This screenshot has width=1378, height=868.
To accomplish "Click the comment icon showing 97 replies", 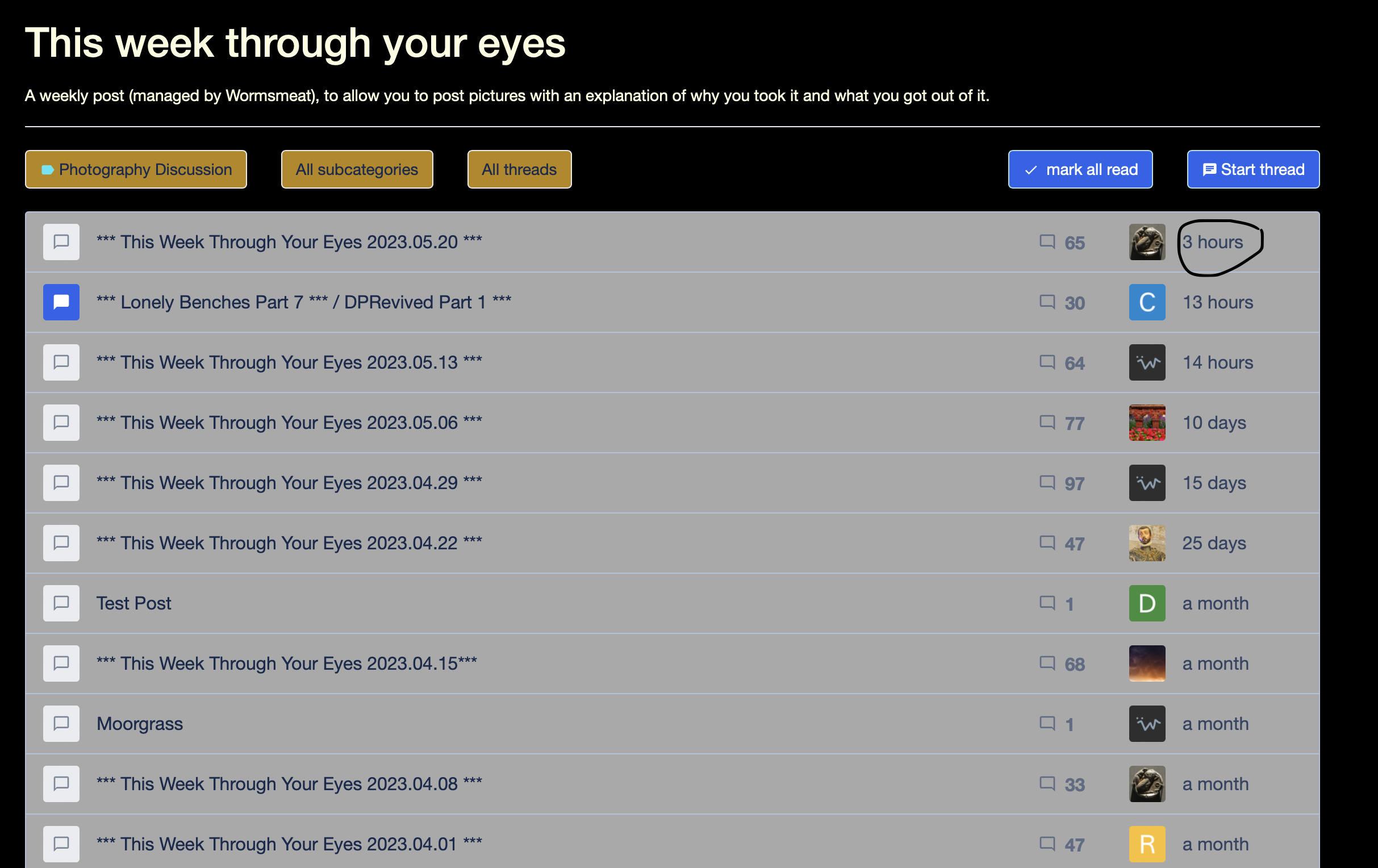I will (x=1047, y=483).
